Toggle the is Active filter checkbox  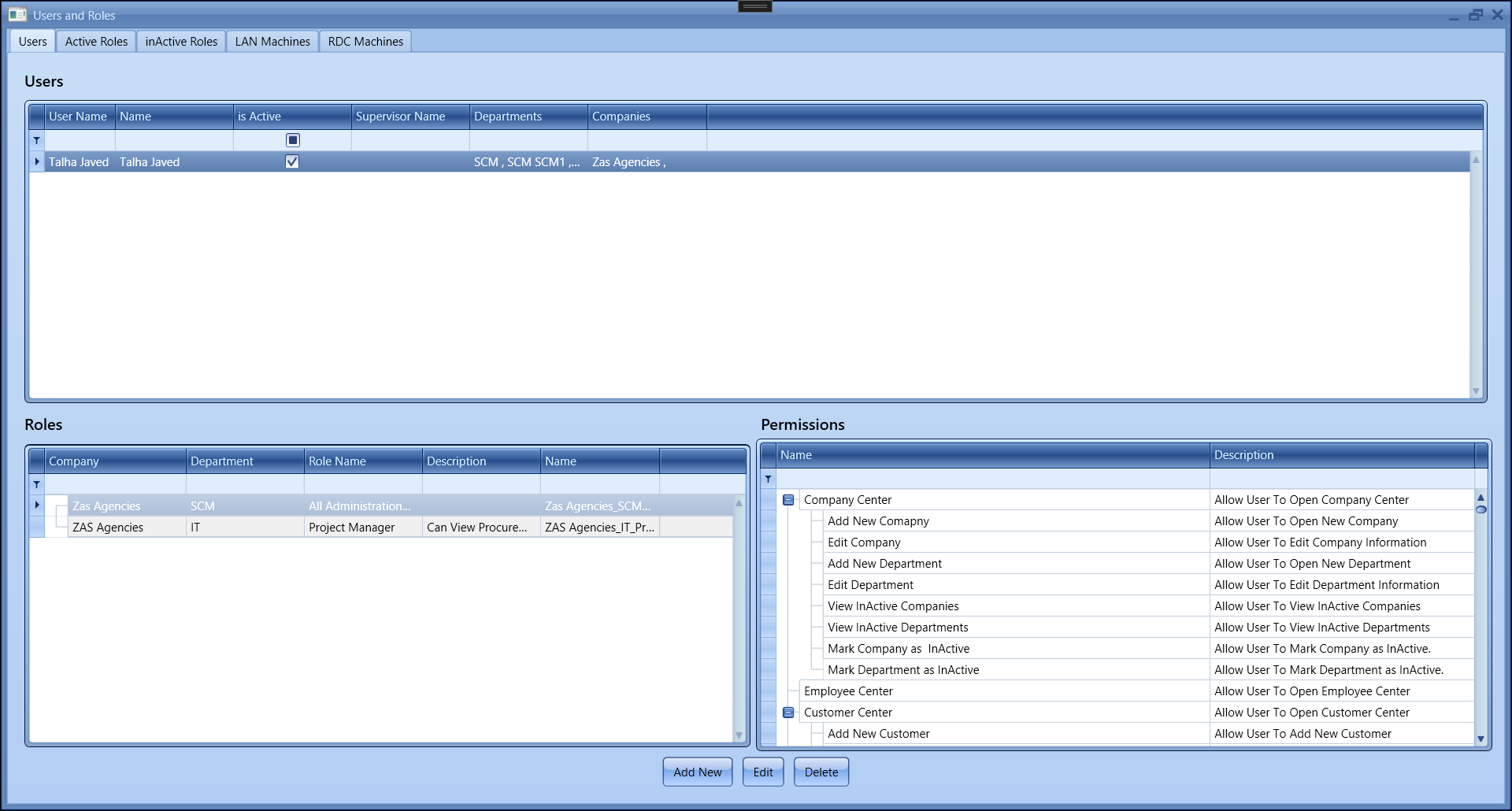coord(293,140)
